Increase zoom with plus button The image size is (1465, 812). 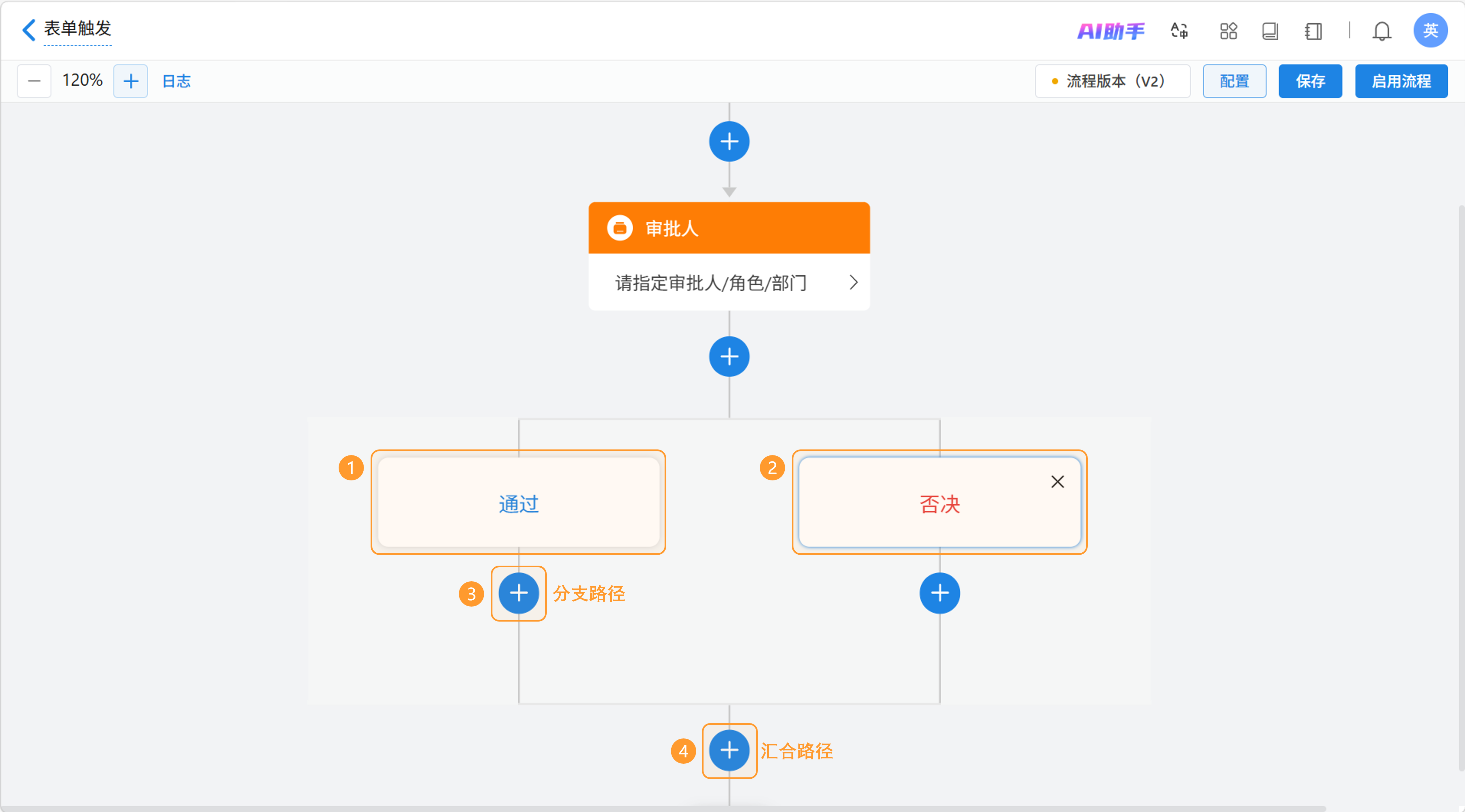(131, 81)
